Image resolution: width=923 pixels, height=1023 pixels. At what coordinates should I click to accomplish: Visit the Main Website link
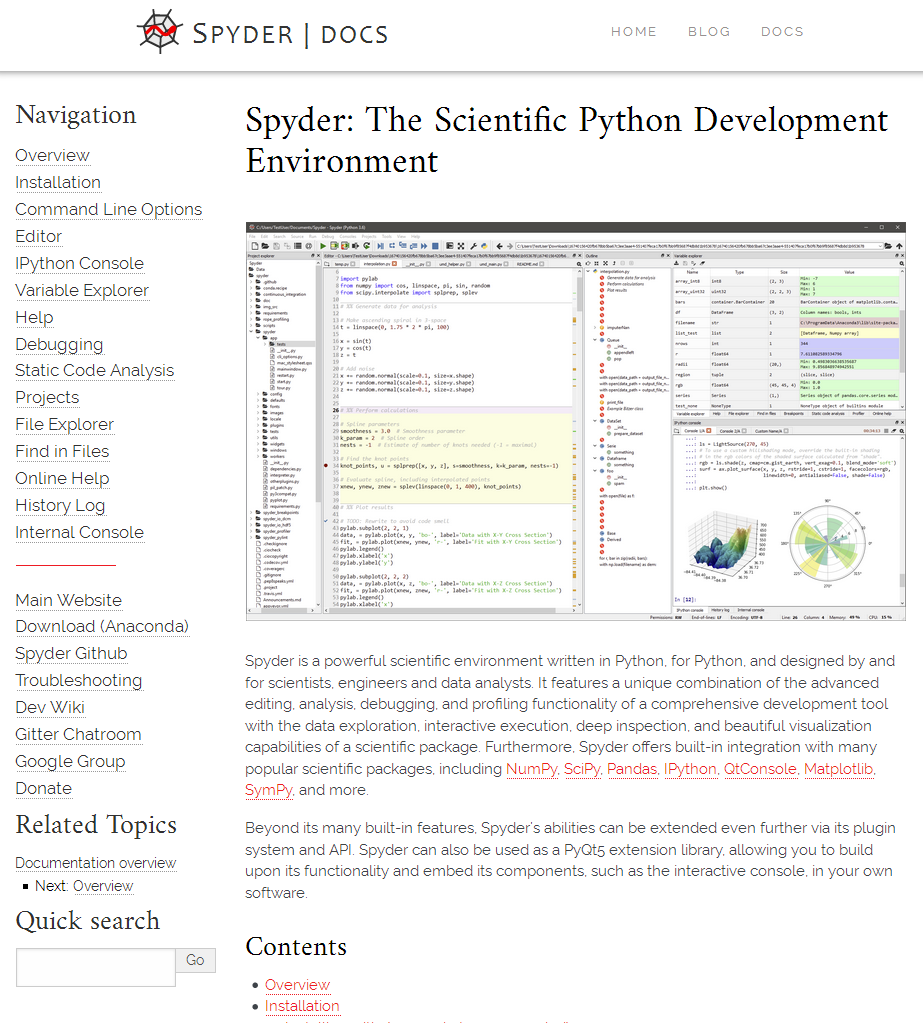coord(68,600)
